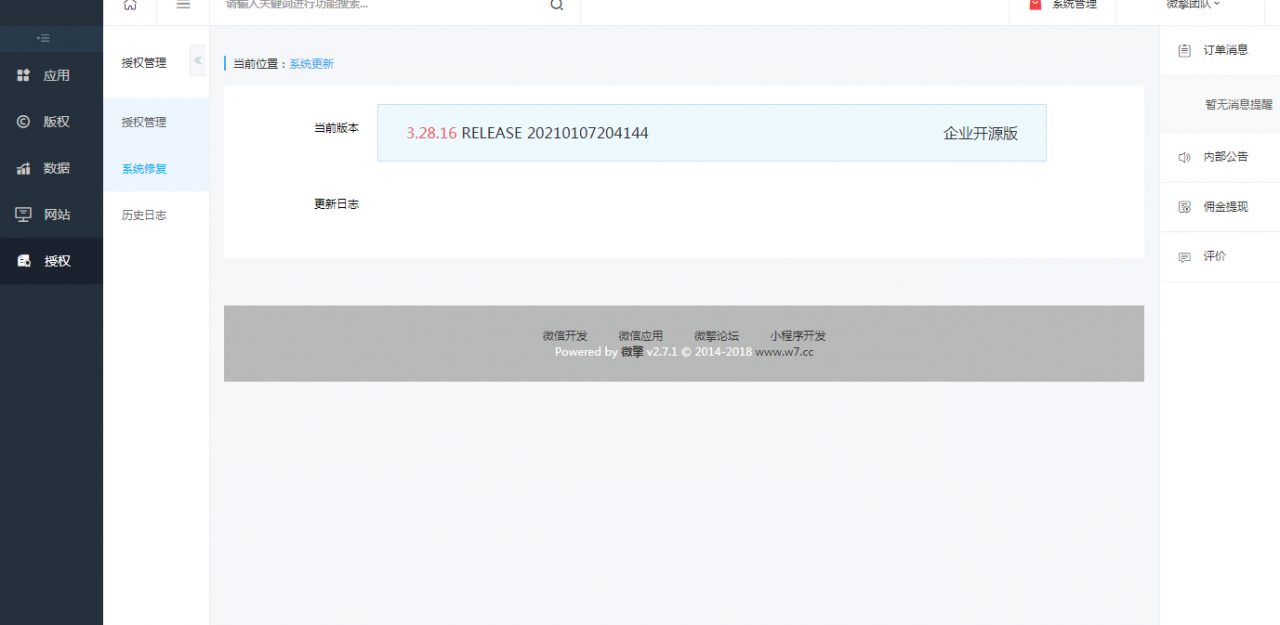Collapse submenu with double-chevron button
This screenshot has height=625, width=1280.
198,61
